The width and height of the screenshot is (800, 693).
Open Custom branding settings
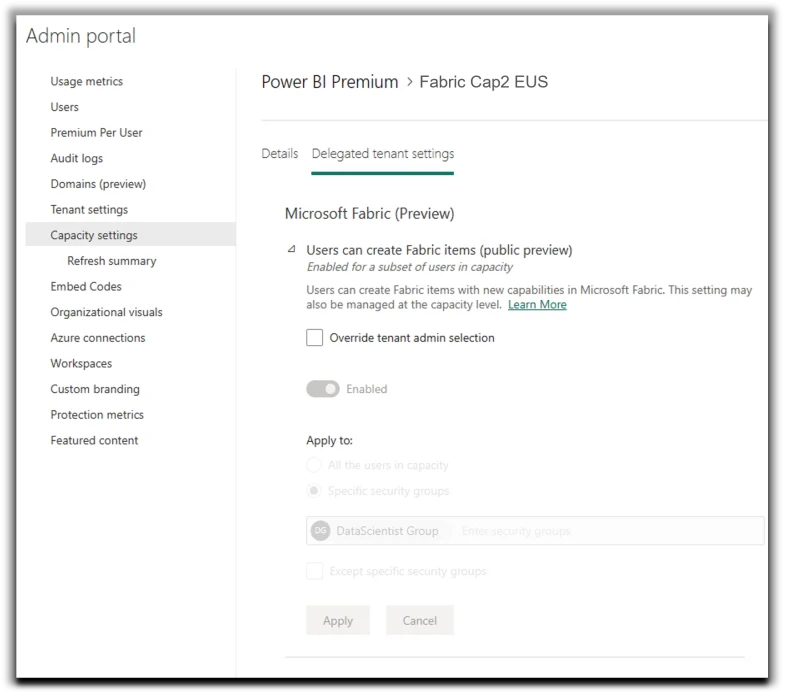[x=95, y=389]
